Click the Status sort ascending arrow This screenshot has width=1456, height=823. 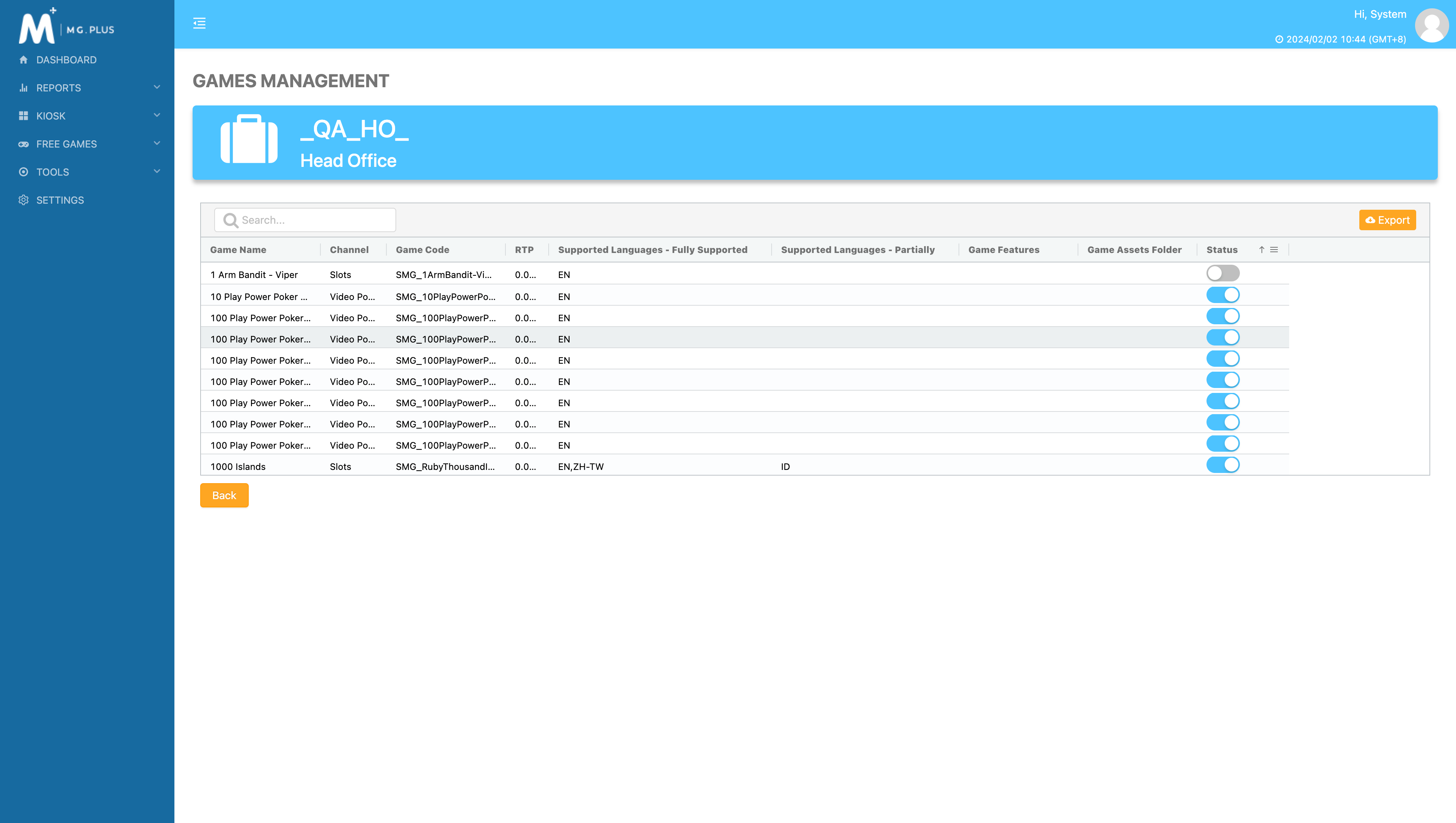[1261, 250]
